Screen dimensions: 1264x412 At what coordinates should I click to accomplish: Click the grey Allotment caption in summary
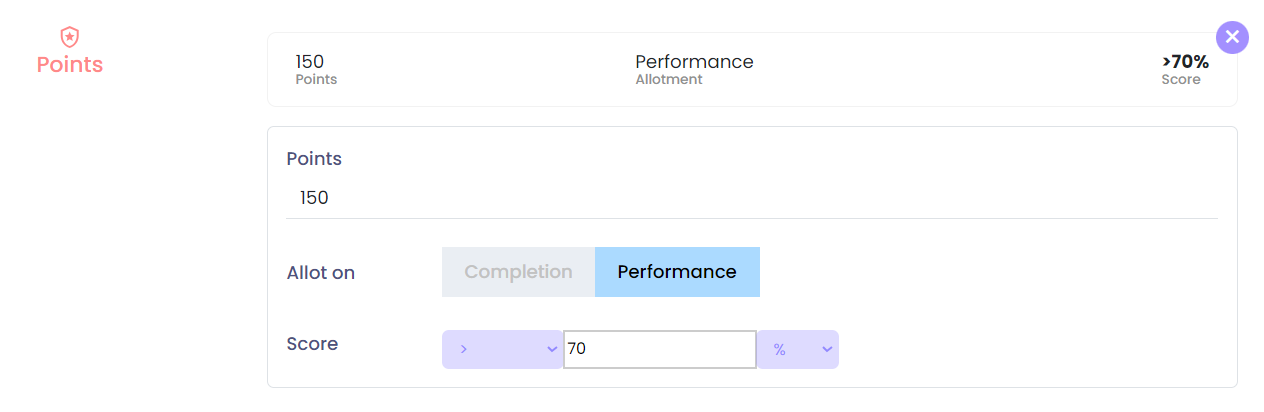pyautogui.click(x=669, y=80)
